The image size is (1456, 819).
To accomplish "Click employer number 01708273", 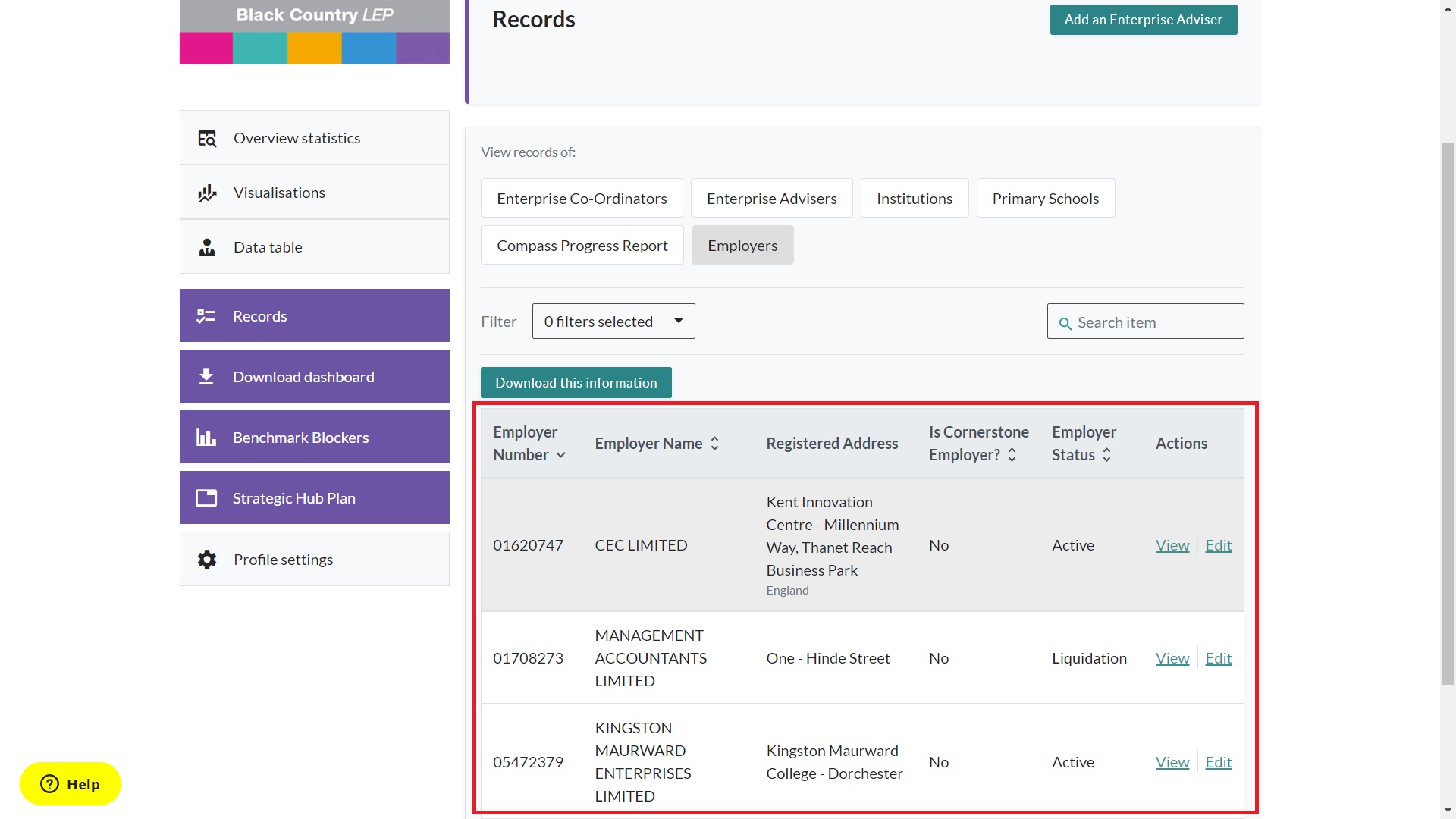I will click(x=529, y=658).
